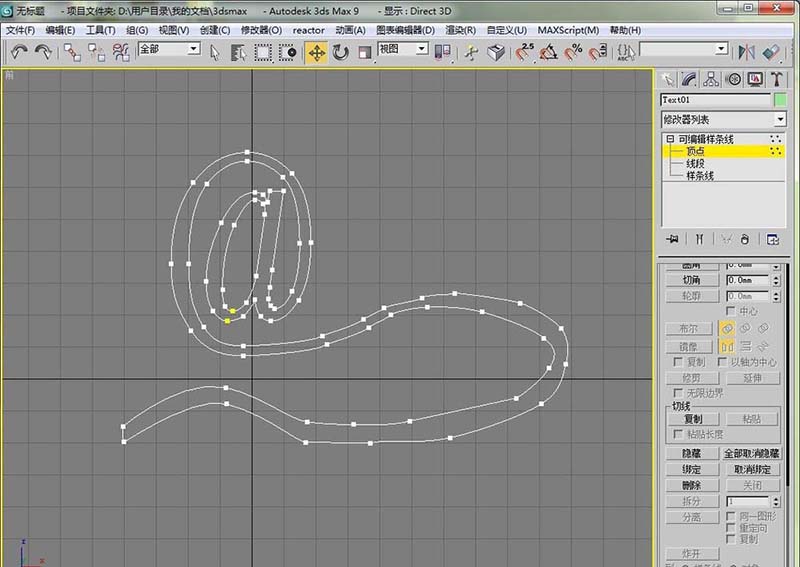Switch to the Display panel tab
The image size is (800, 567).
coord(754,79)
